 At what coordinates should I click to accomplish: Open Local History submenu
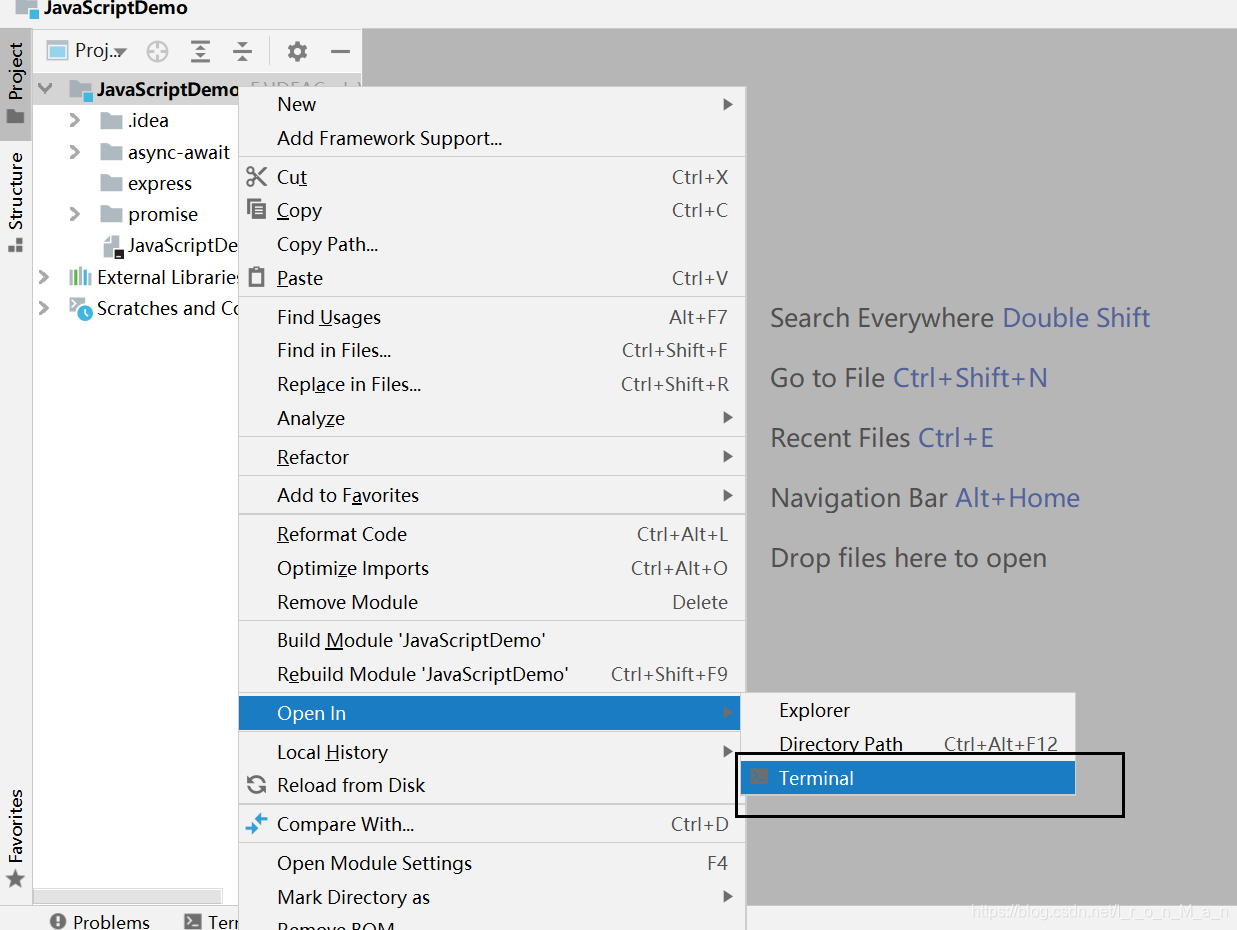pyautogui.click(x=492, y=752)
